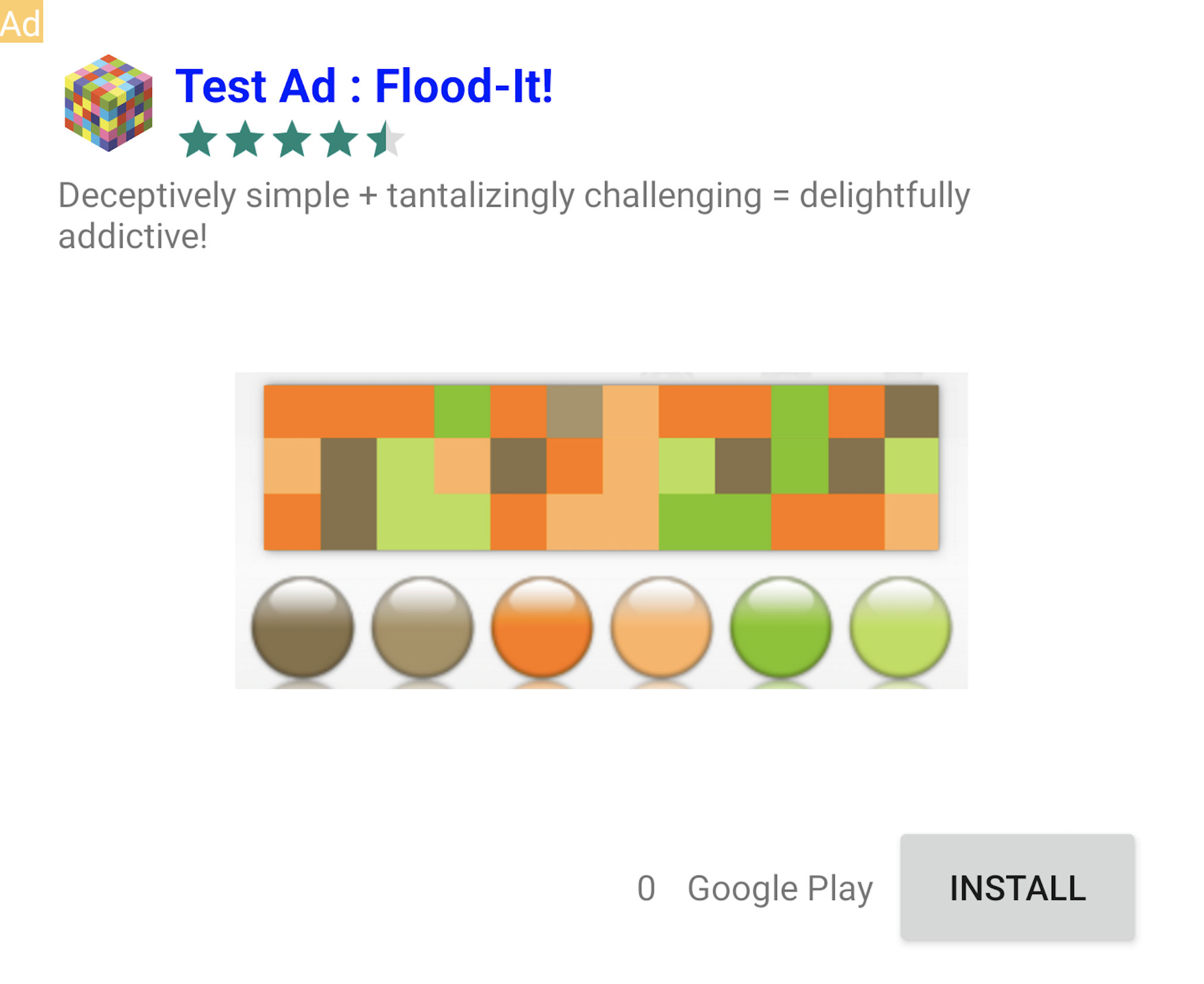Viewport: 1204px width, 984px height.
Task: Click the second rating star
Action: (x=245, y=139)
